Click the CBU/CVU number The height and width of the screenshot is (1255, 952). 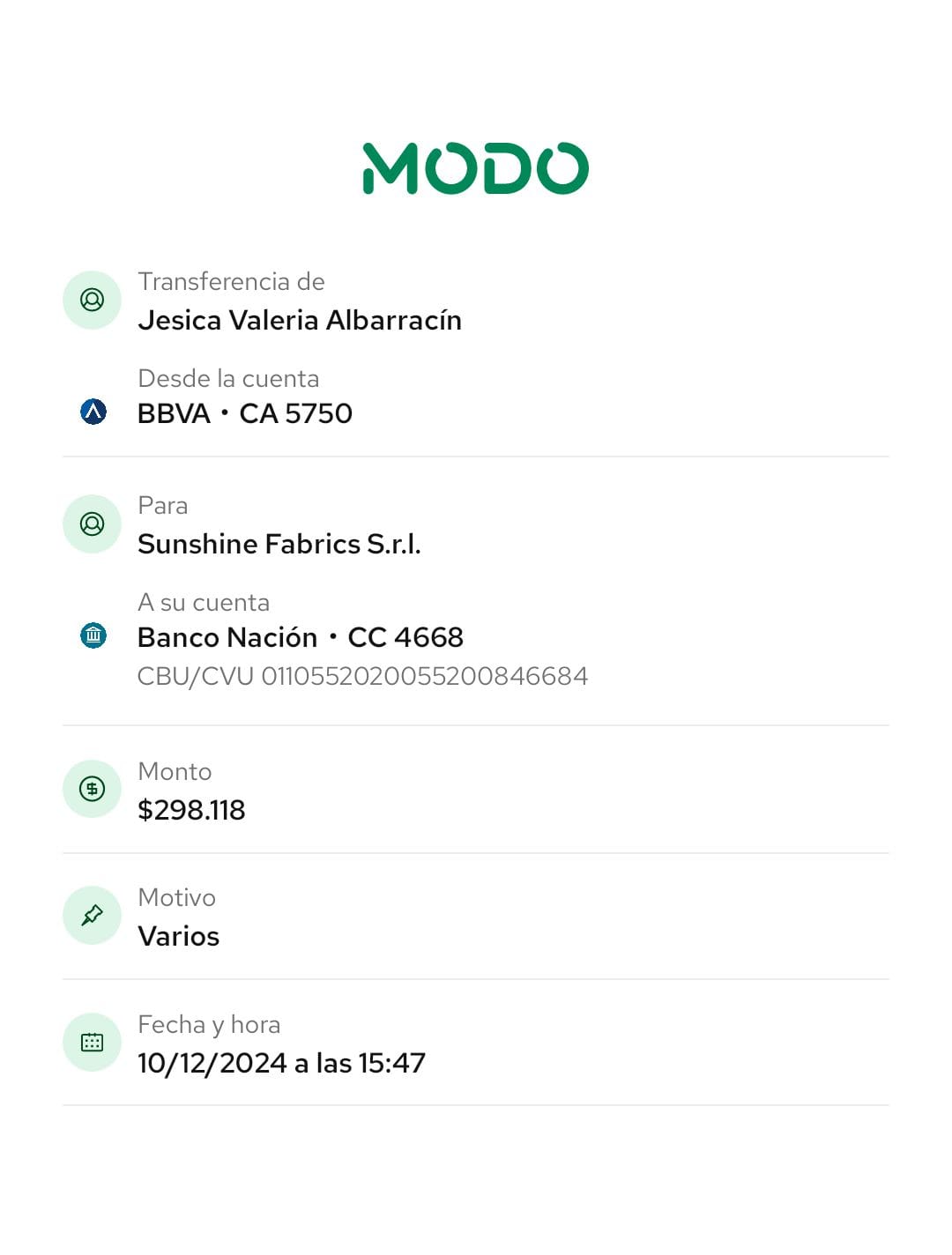362,676
